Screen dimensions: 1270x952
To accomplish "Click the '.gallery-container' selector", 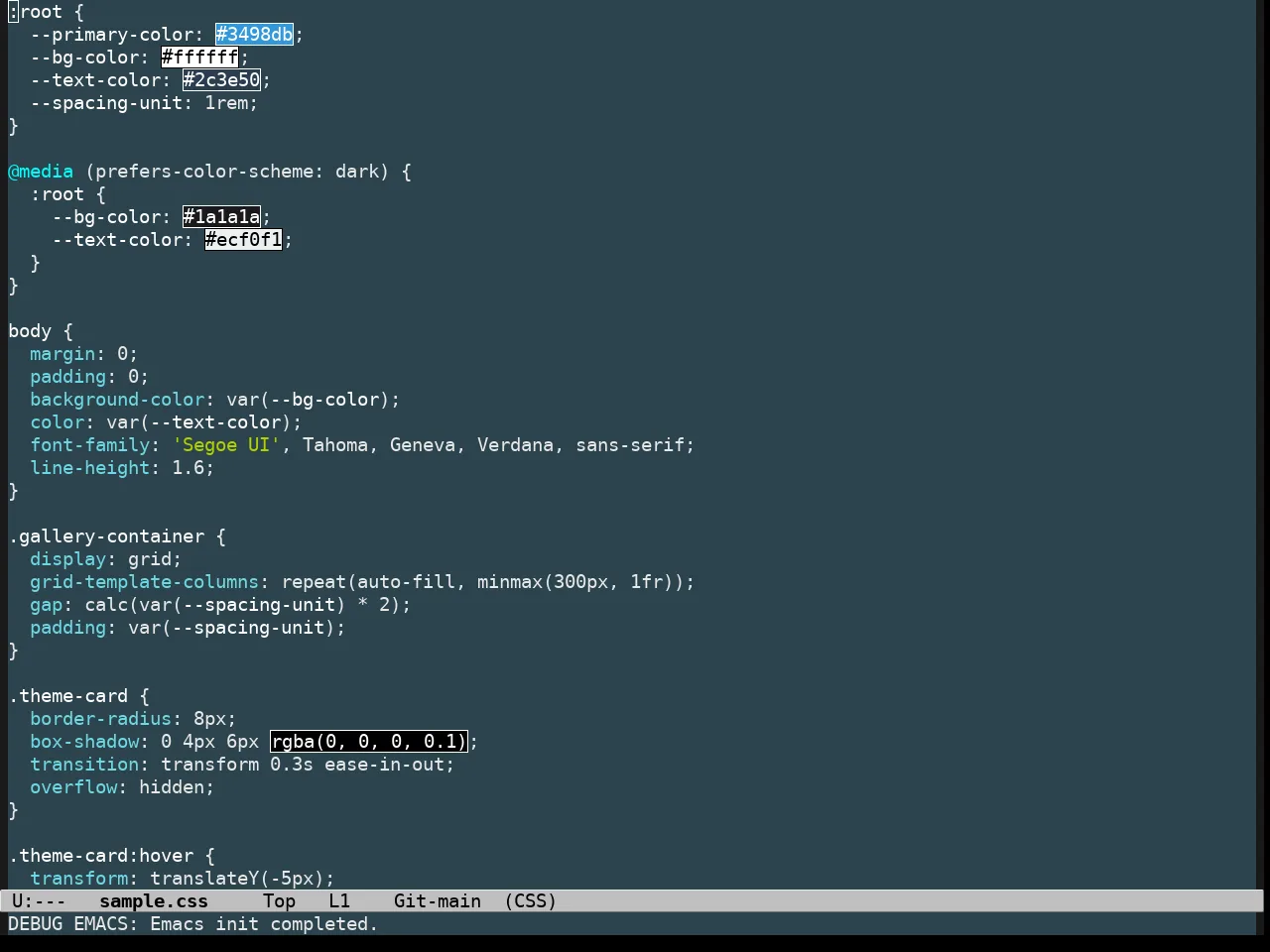I will pyautogui.click(x=106, y=536).
